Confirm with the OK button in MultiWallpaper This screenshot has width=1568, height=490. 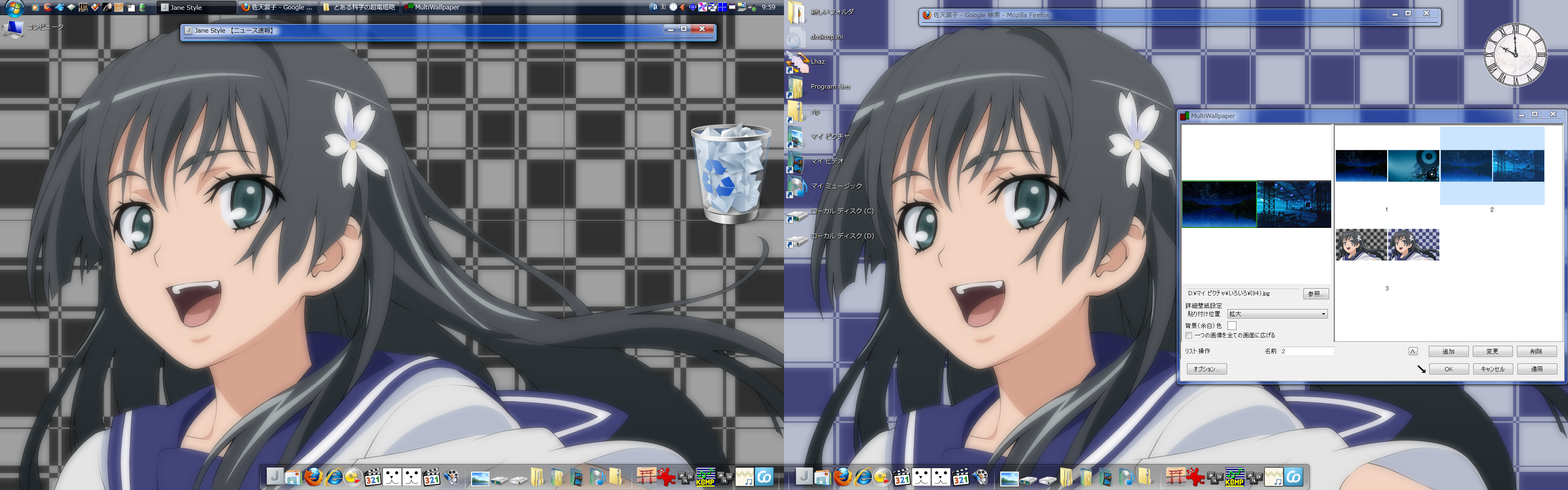point(1448,369)
